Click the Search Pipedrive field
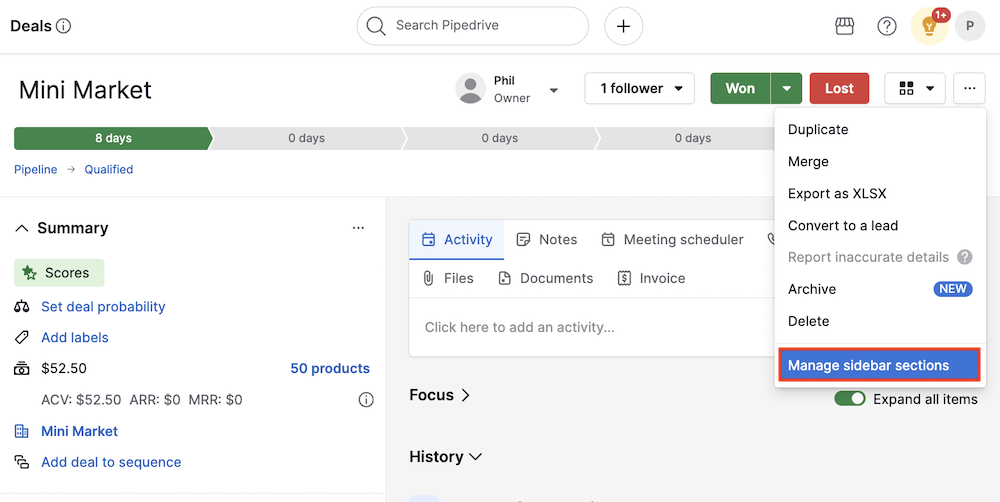 tap(472, 26)
